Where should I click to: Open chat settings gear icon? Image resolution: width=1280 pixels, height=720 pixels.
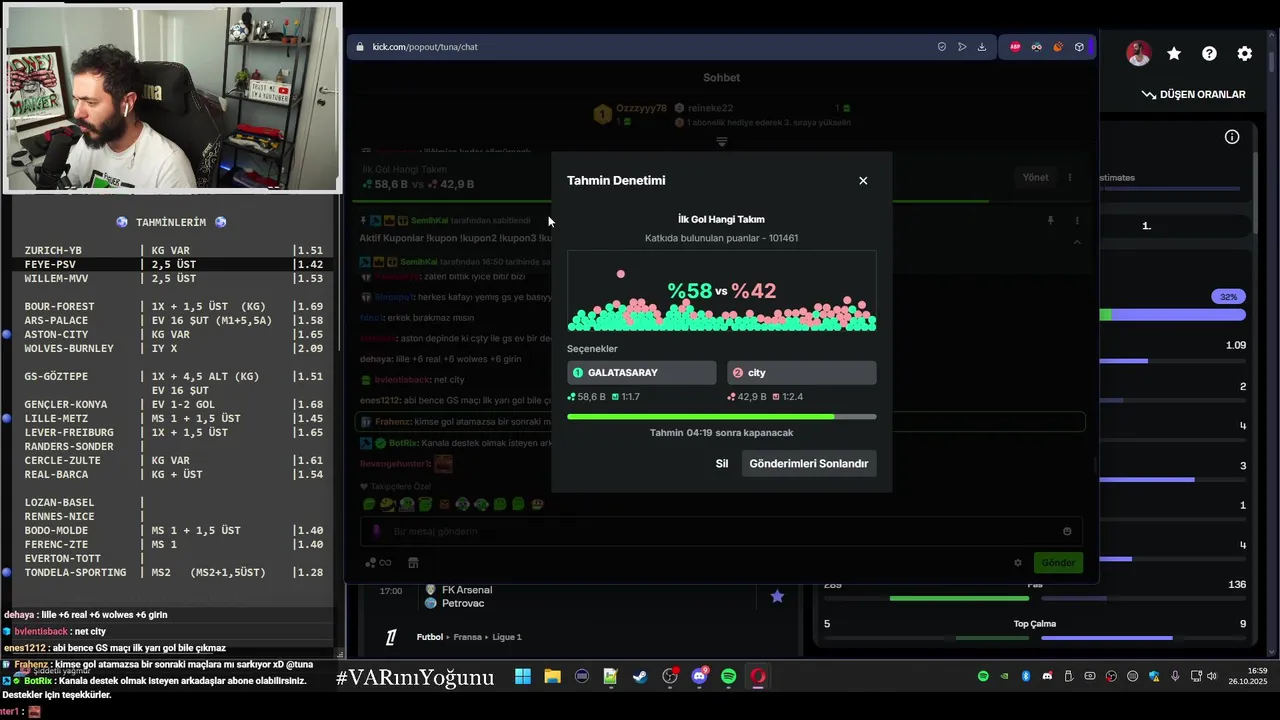click(1018, 563)
